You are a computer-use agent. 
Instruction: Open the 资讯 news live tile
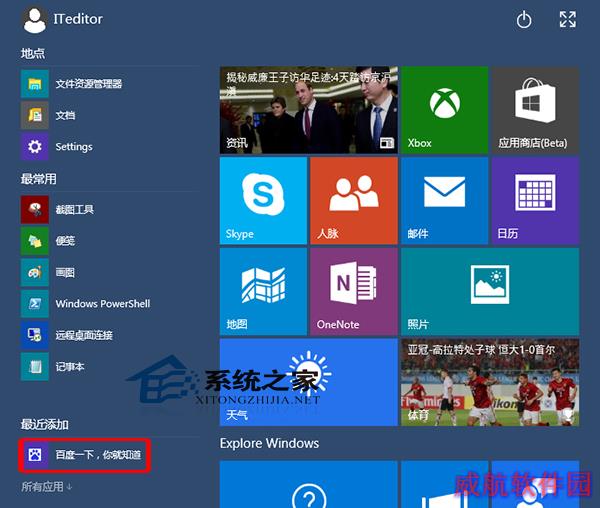(309, 110)
